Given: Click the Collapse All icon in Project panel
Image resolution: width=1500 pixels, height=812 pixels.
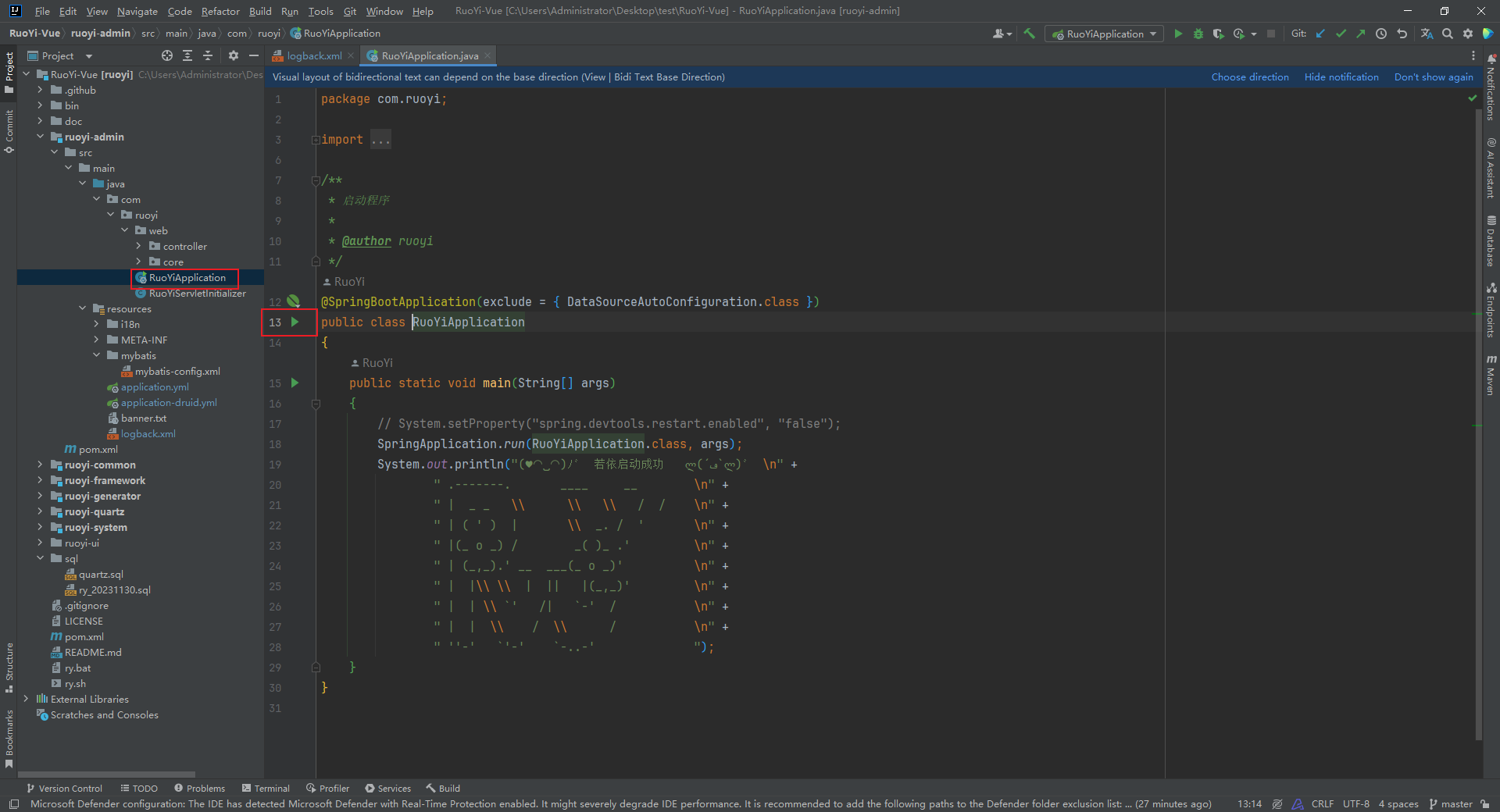Looking at the screenshot, I should pos(208,55).
